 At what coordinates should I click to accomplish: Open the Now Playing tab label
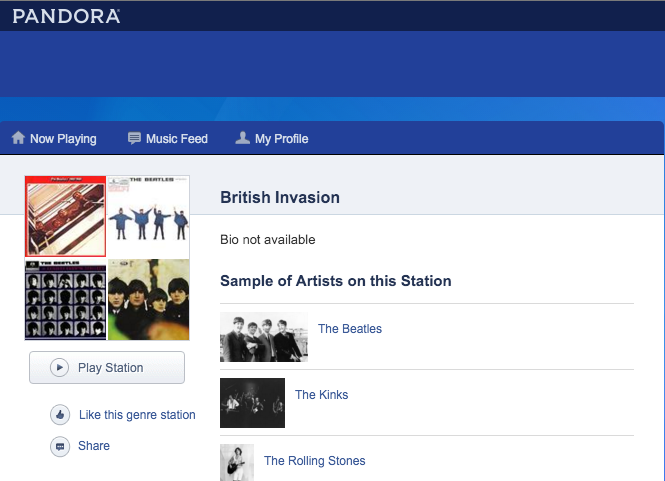(x=63, y=139)
